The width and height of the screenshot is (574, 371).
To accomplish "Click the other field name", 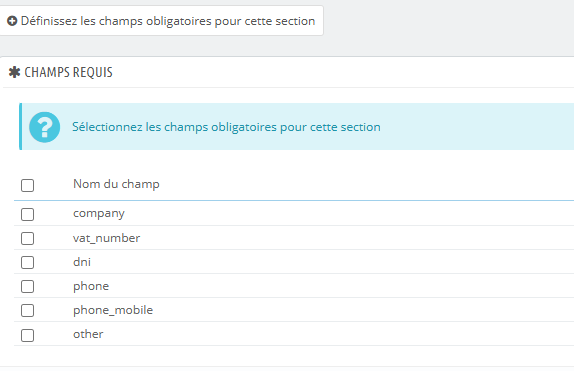I will pyautogui.click(x=88, y=334).
